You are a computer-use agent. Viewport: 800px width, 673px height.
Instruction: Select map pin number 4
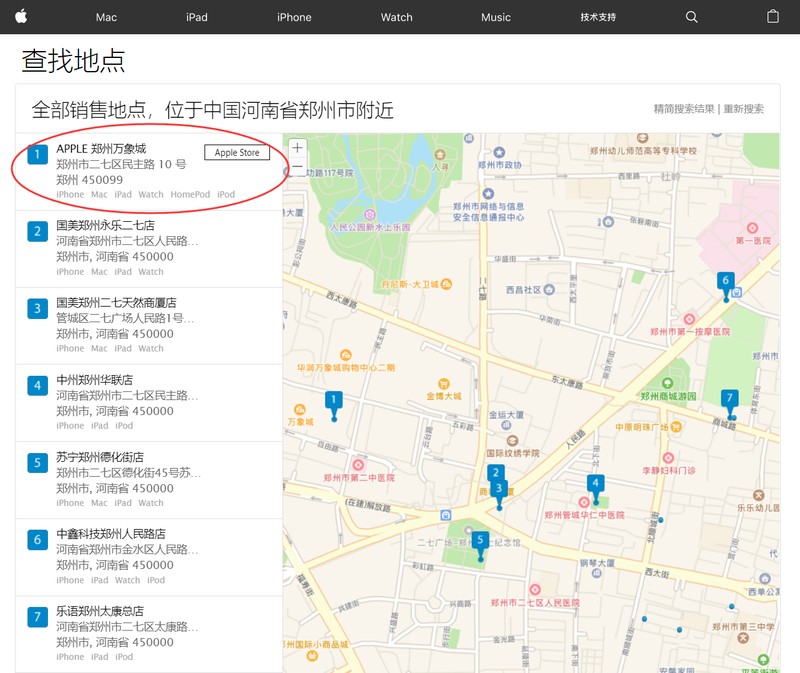595,489
